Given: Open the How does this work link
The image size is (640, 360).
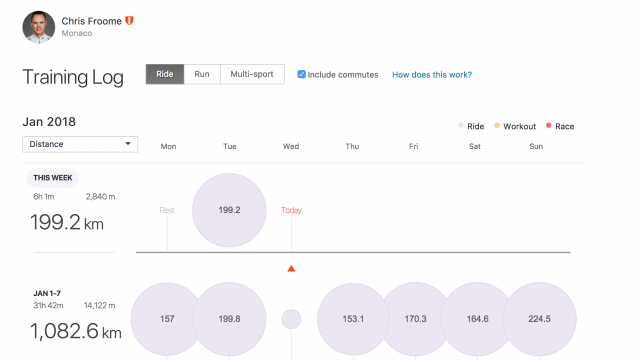Looking at the screenshot, I should [x=432, y=75].
